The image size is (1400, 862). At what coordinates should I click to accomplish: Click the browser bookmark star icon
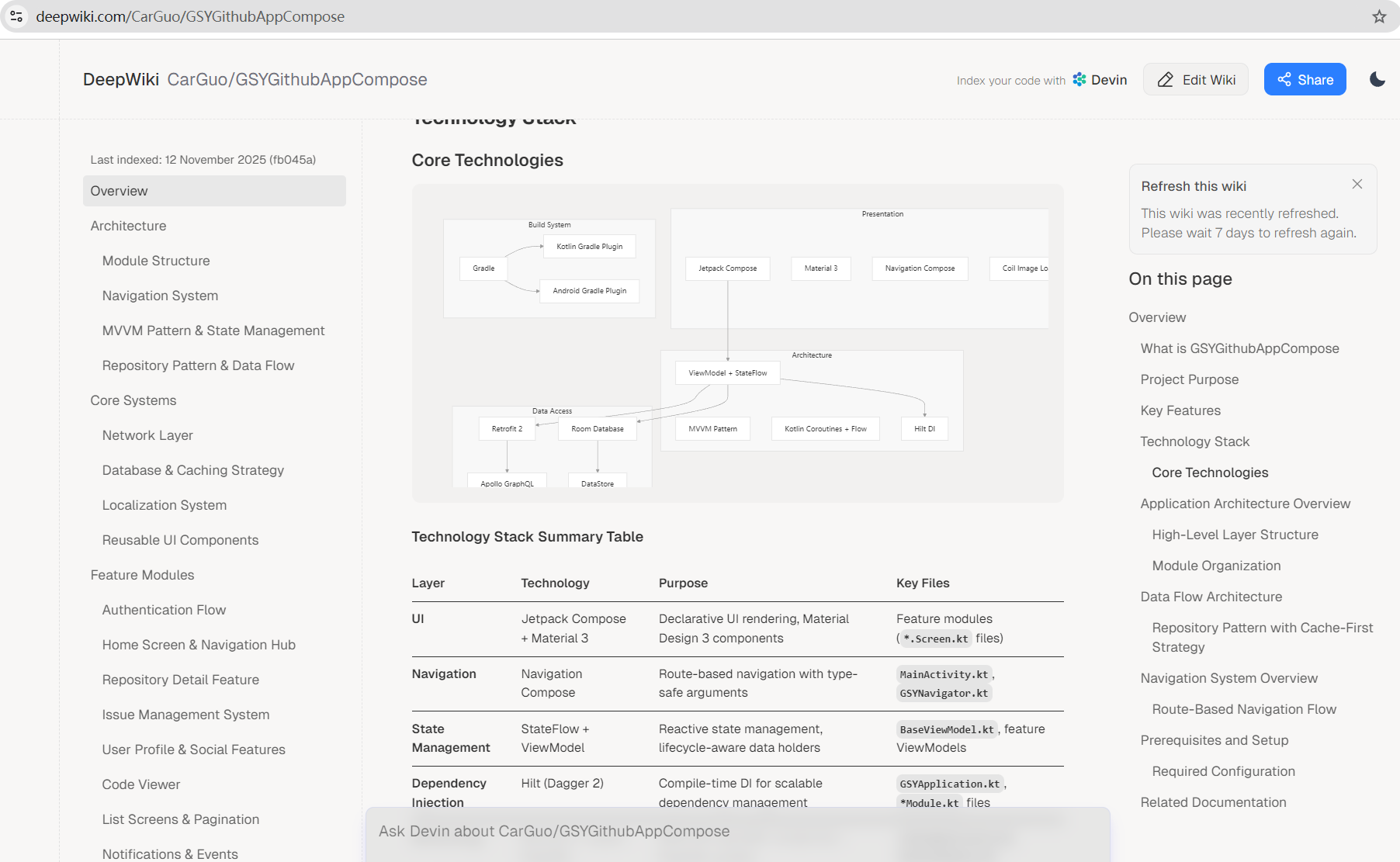click(x=1379, y=16)
